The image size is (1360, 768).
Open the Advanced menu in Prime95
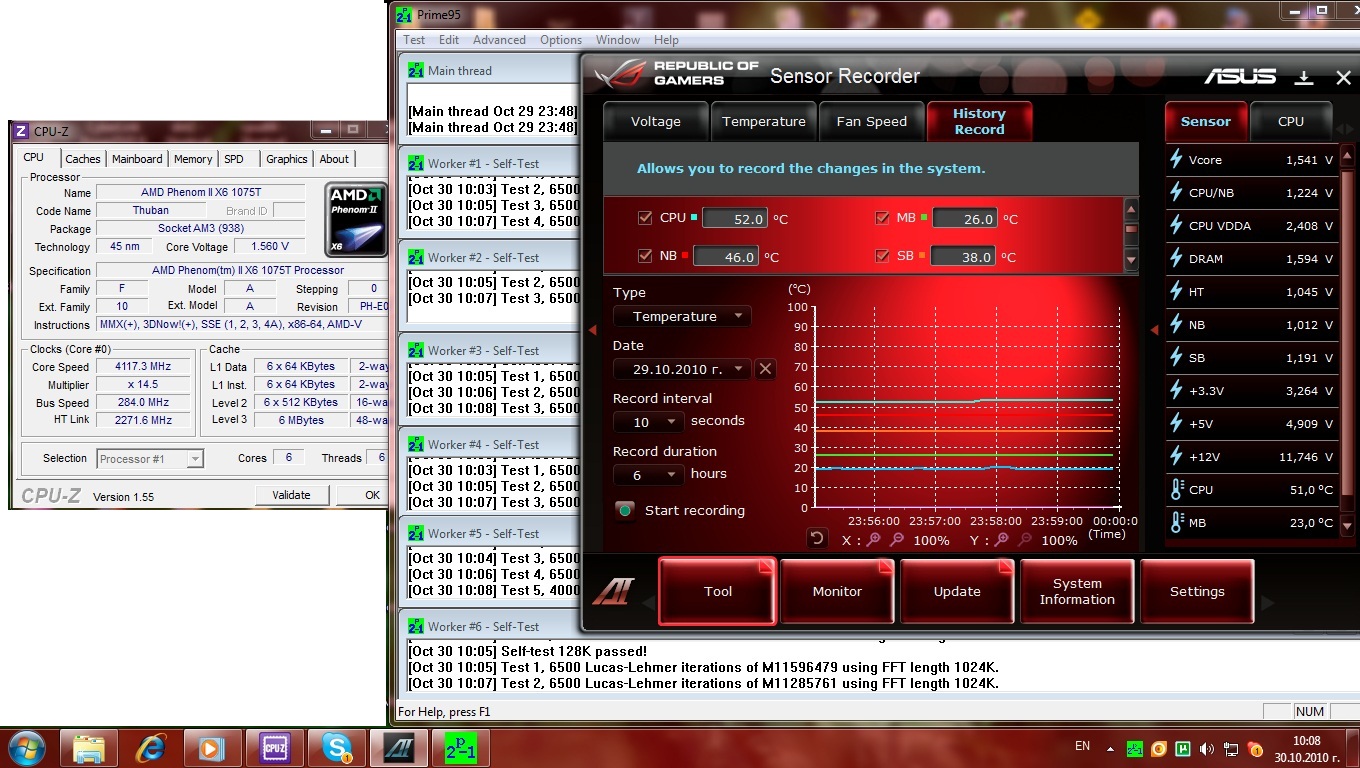coord(499,40)
